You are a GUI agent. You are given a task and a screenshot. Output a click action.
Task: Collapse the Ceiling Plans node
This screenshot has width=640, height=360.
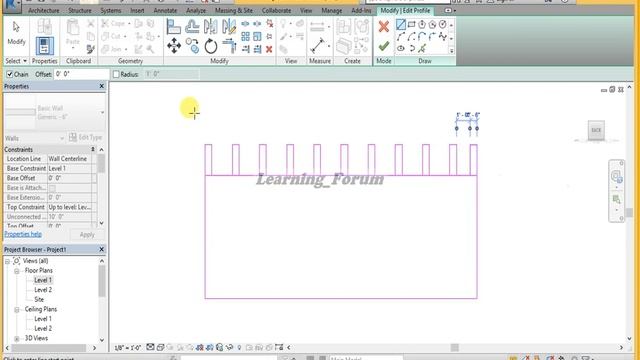point(17,310)
